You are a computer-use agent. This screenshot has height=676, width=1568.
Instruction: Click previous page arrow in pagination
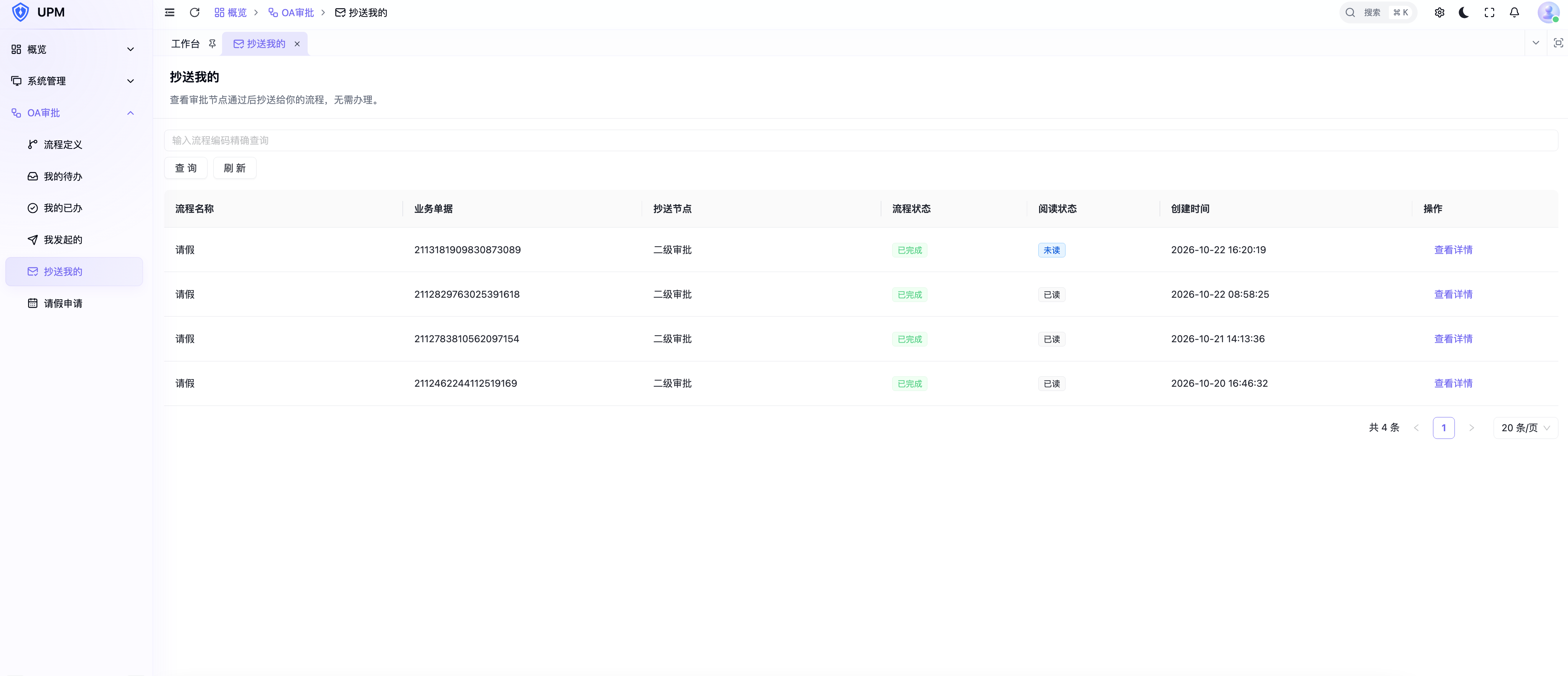1416,427
